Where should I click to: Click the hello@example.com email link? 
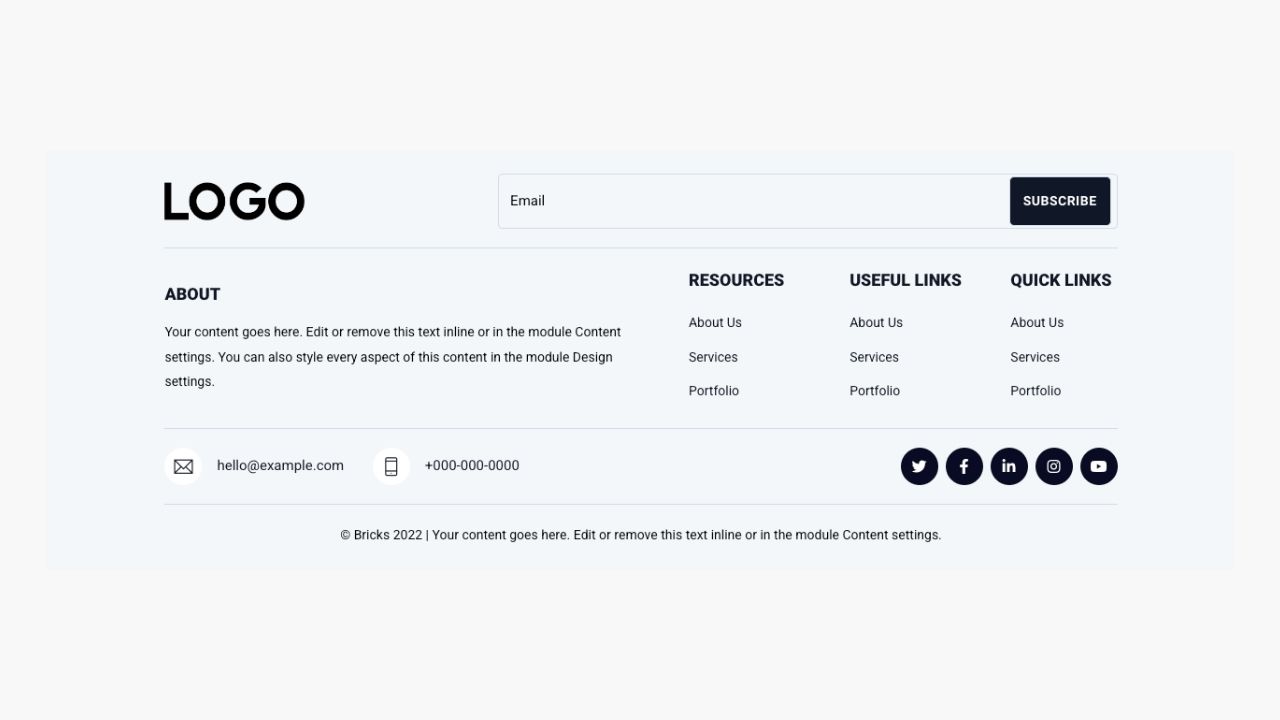click(x=280, y=466)
